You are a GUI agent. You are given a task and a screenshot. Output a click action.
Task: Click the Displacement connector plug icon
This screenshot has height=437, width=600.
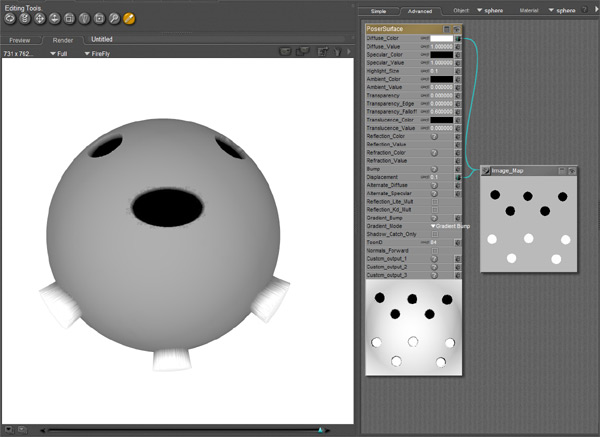(458, 176)
